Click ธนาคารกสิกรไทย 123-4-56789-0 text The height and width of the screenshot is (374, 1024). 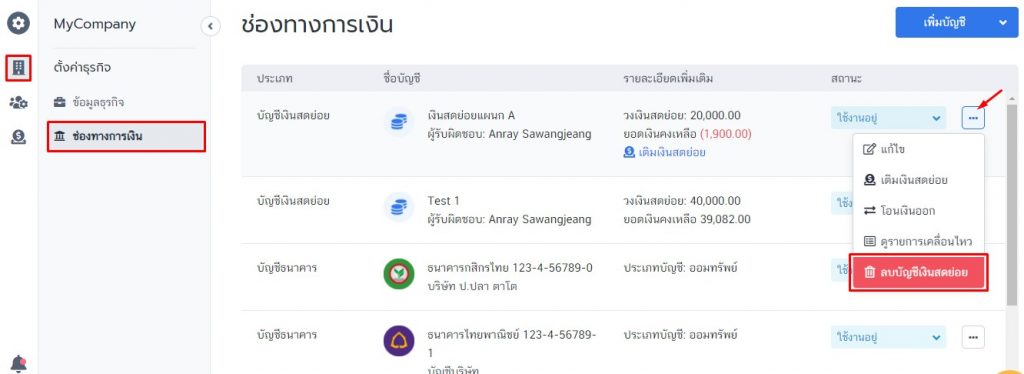point(510,268)
